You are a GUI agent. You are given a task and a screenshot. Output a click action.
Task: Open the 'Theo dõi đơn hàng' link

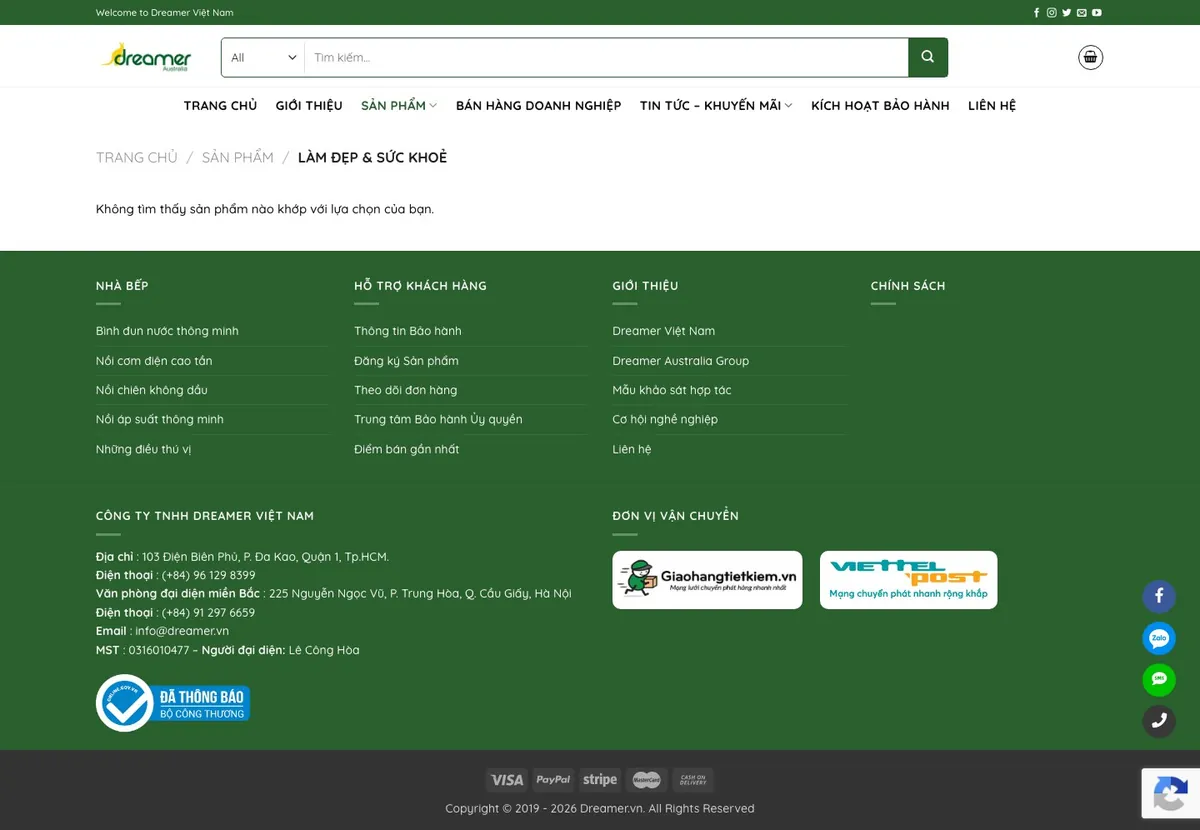click(405, 390)
